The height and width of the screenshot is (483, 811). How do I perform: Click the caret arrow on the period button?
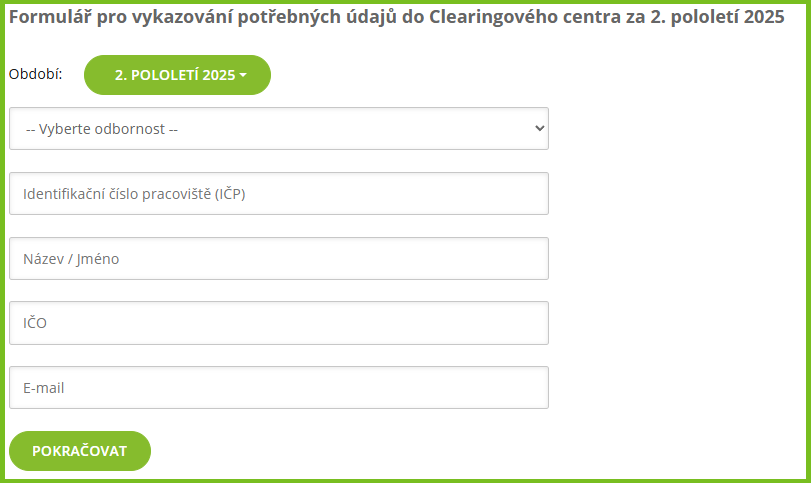tap(243, 76)
